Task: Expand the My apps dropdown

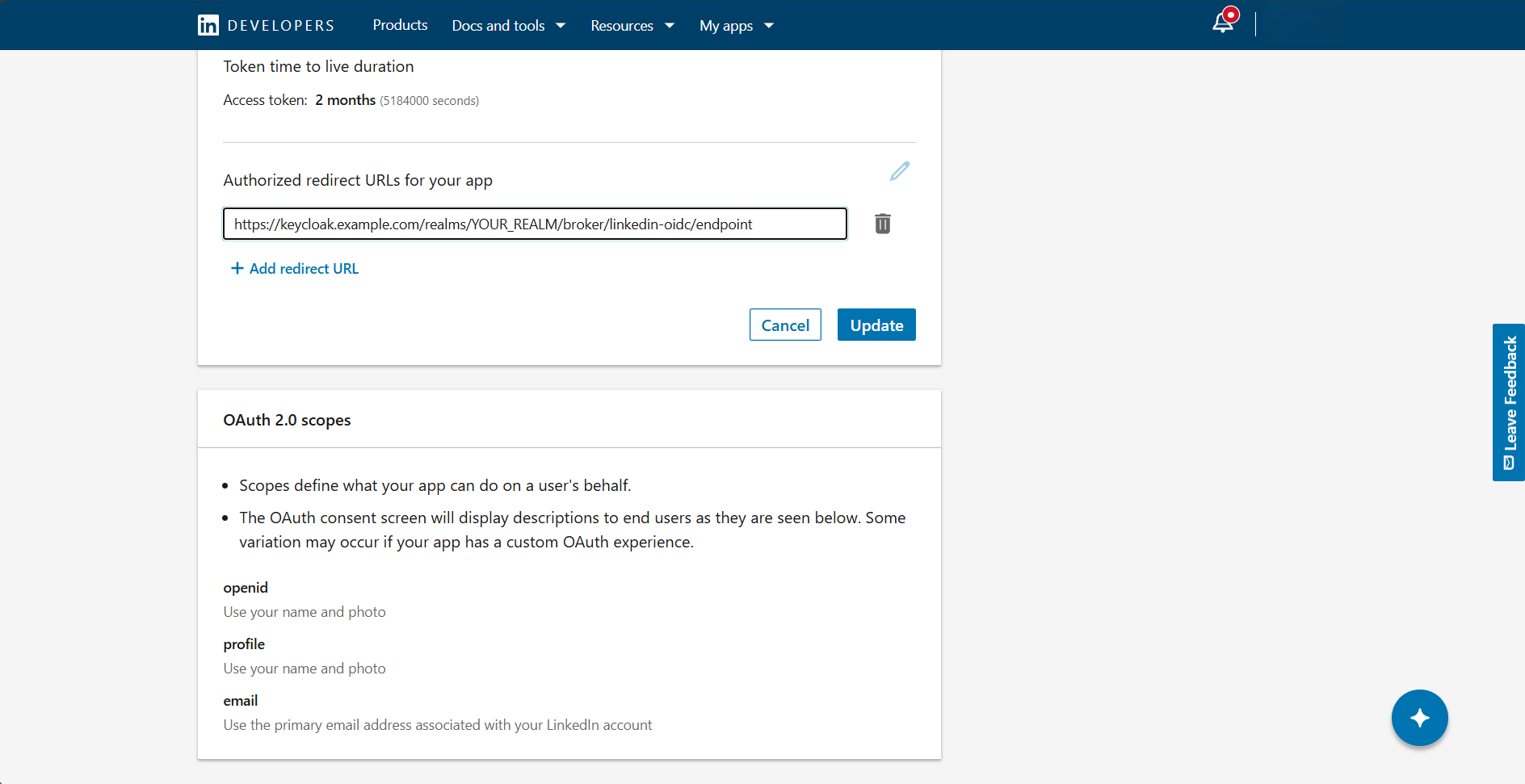Action: [x=736, y=26]
